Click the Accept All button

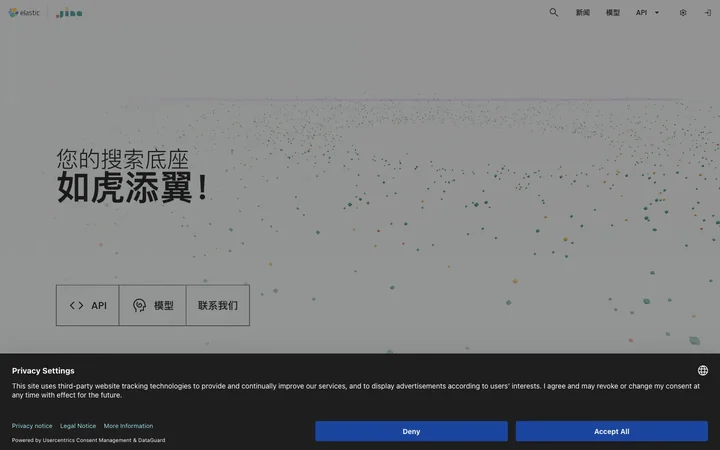(612, 431)
